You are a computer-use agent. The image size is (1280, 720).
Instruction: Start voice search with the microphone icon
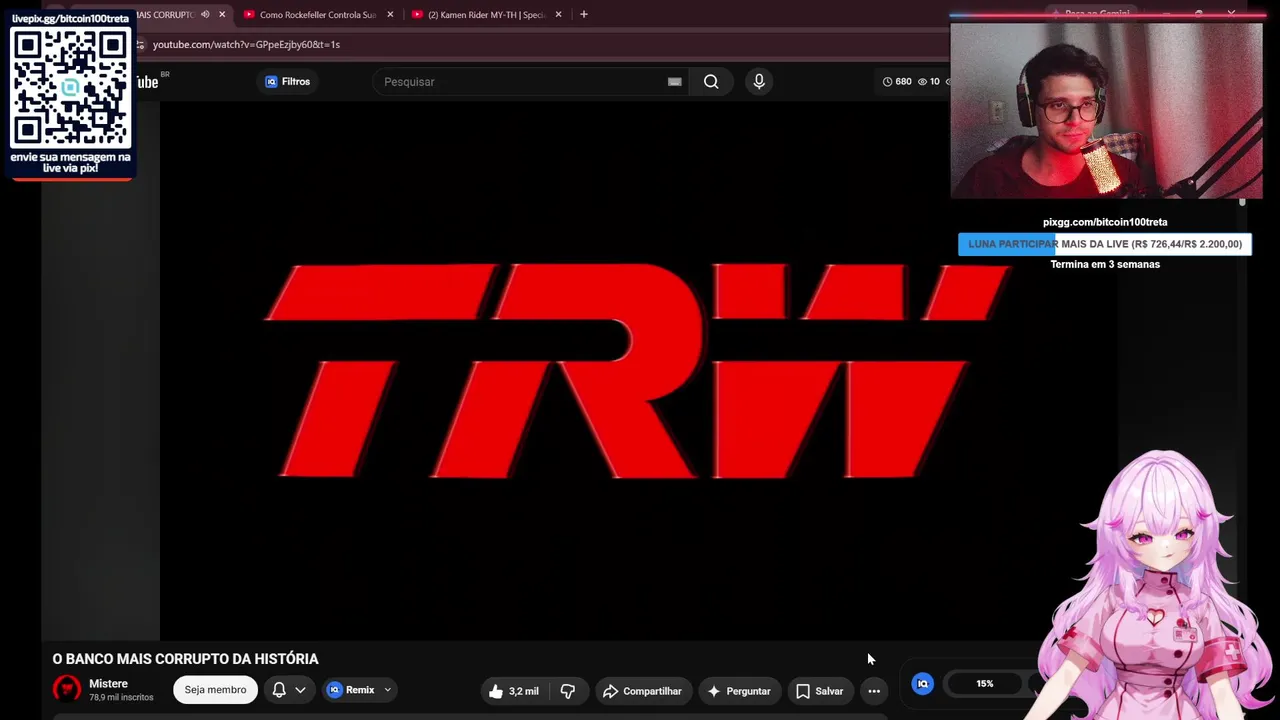[x=759, y=82]
